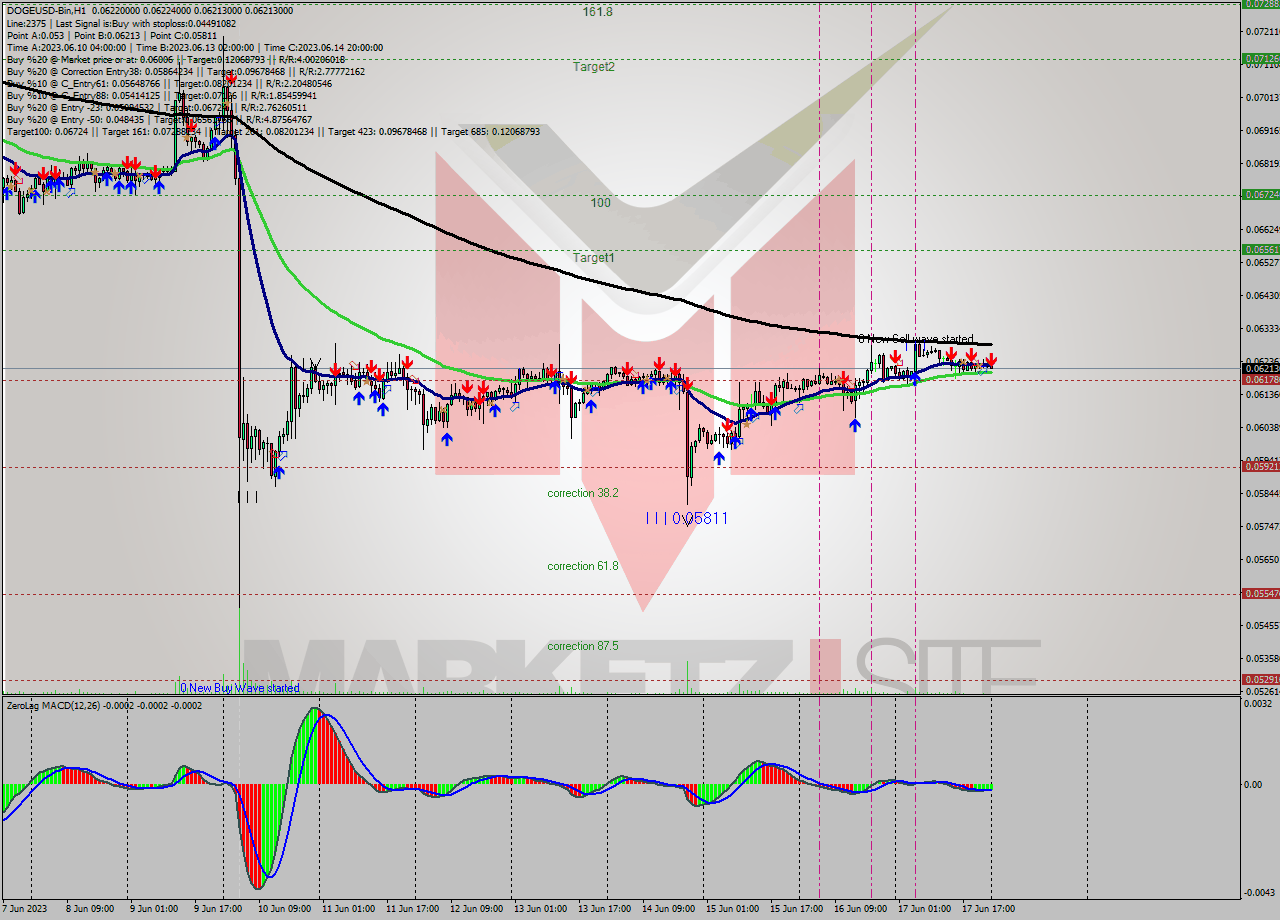Select the '0 New Buy Wave started' label

pyautogui.click(x=240, y=688)
